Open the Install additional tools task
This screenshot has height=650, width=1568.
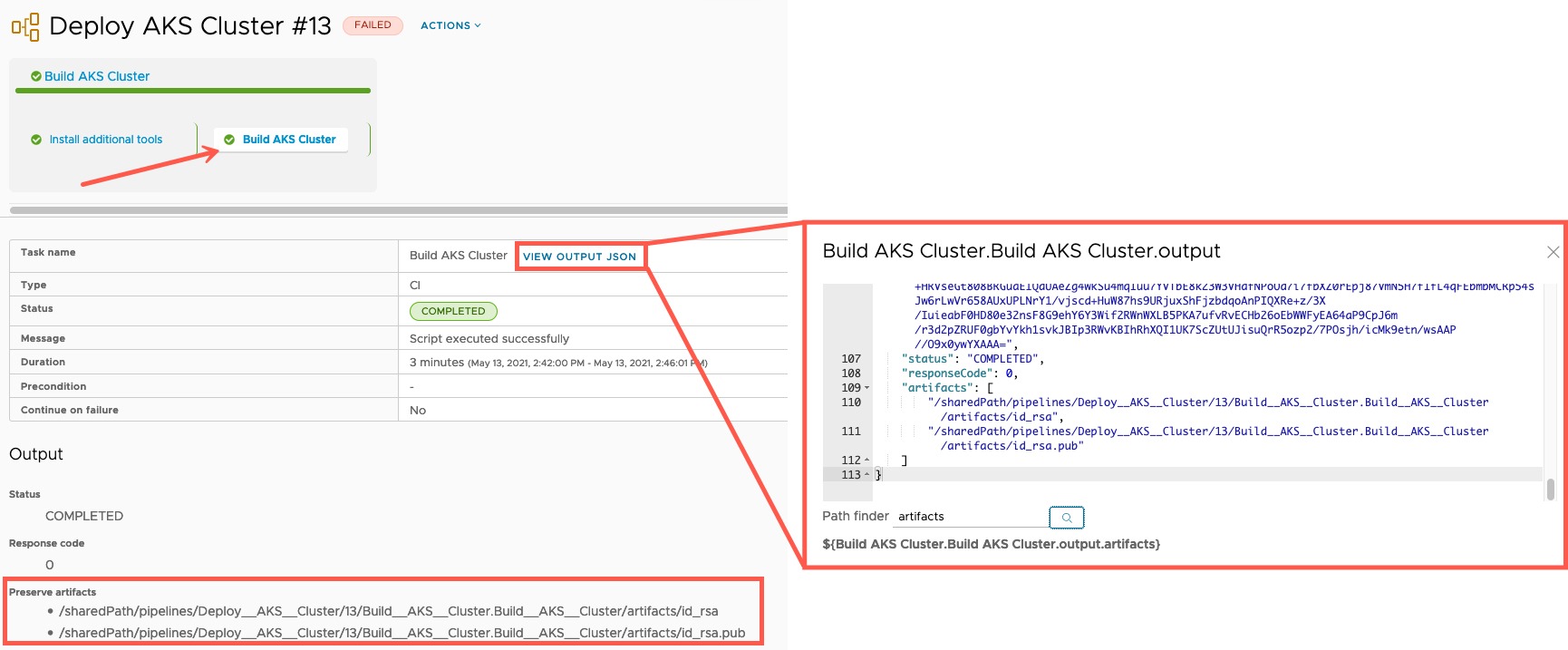click(x=106, y=140)
